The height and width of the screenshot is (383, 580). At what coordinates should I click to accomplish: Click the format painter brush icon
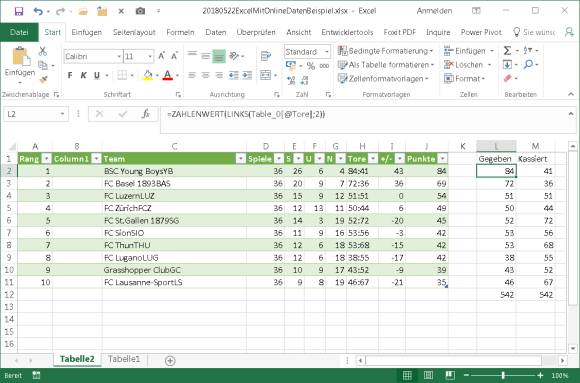point(43,79)
